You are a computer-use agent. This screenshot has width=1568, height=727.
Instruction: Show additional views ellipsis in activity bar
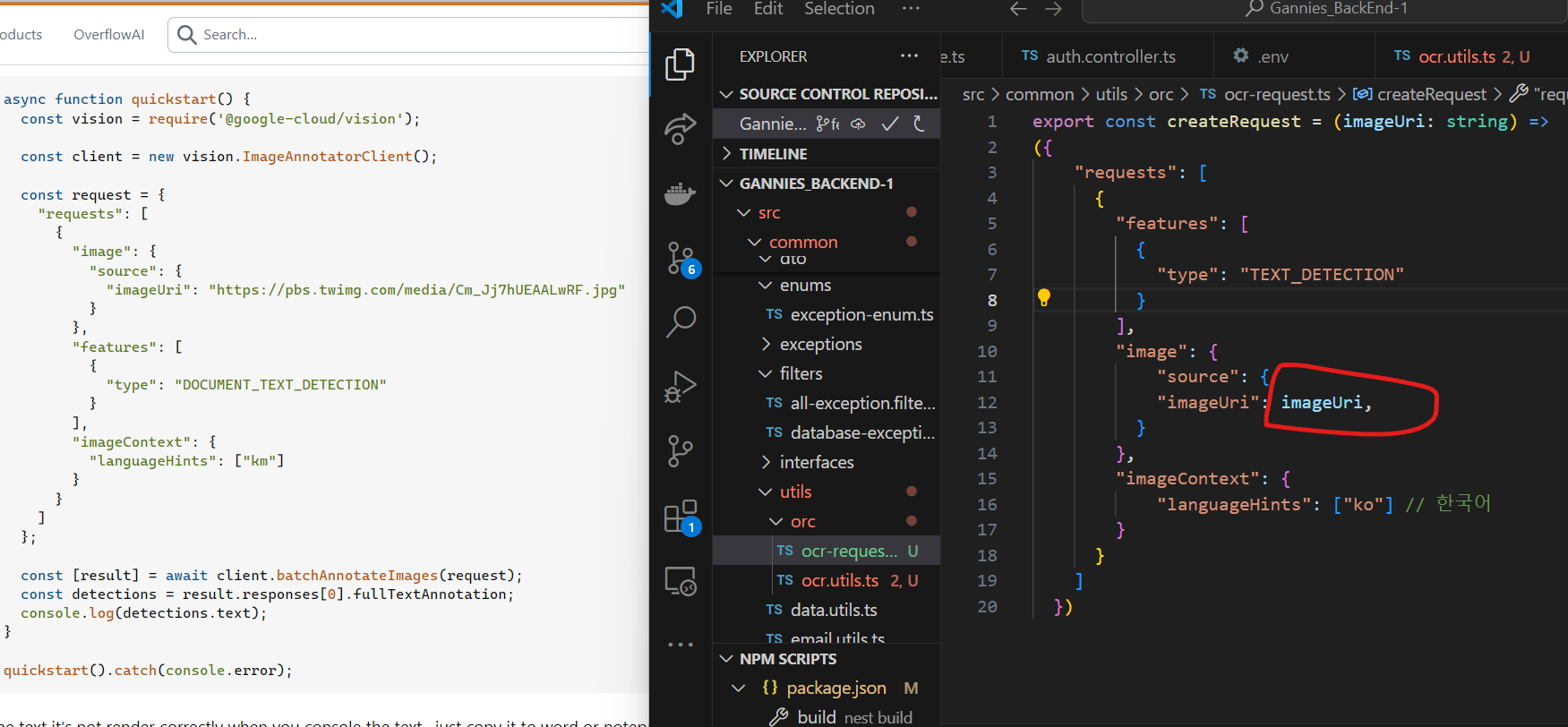tap(681, 645)
